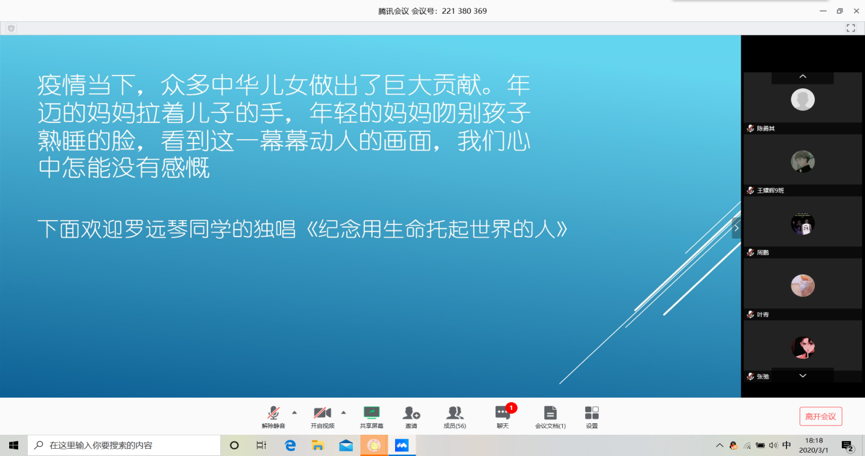Open QQ from the system tray
The height and width of the screenshot is (456, 865).
pyautogui.click(x=733, y=446)
